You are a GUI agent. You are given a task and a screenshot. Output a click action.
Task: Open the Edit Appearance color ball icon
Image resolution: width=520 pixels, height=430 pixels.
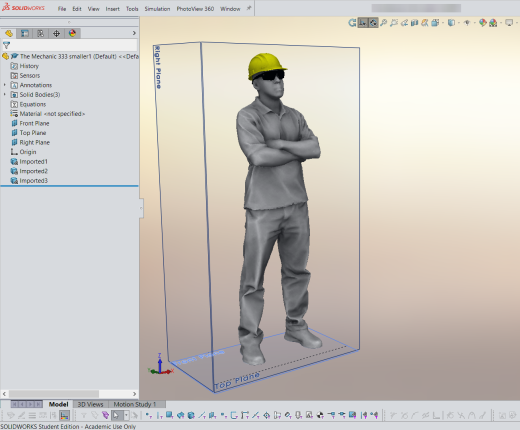click(482, 23)
